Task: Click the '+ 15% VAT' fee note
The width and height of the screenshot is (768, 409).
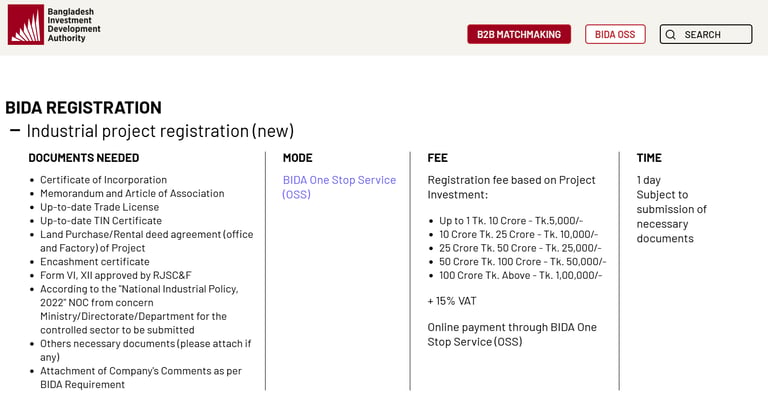Action: (452, 300)
